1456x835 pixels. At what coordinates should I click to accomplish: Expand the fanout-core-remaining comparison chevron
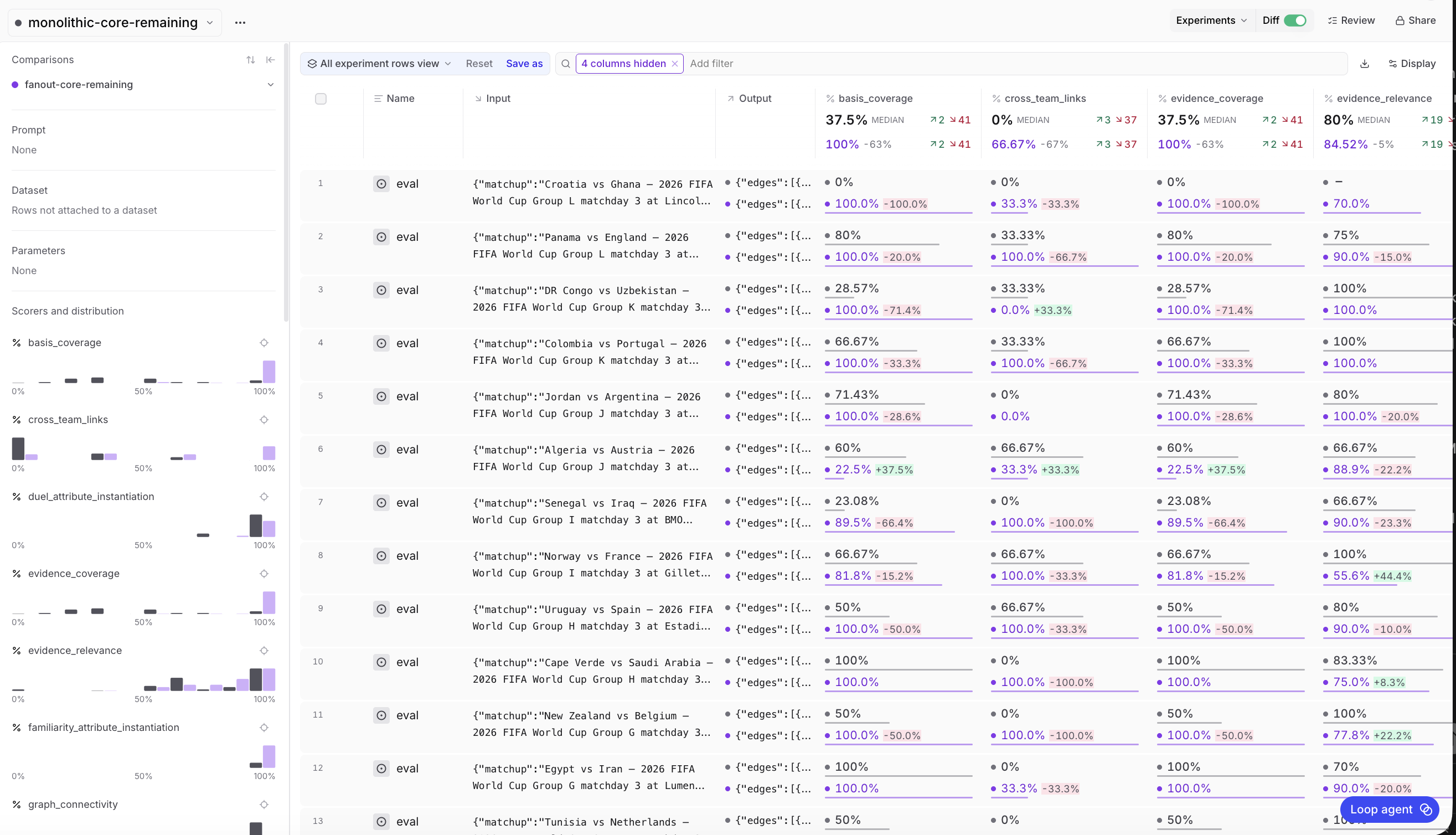click(x=271, y=85)
